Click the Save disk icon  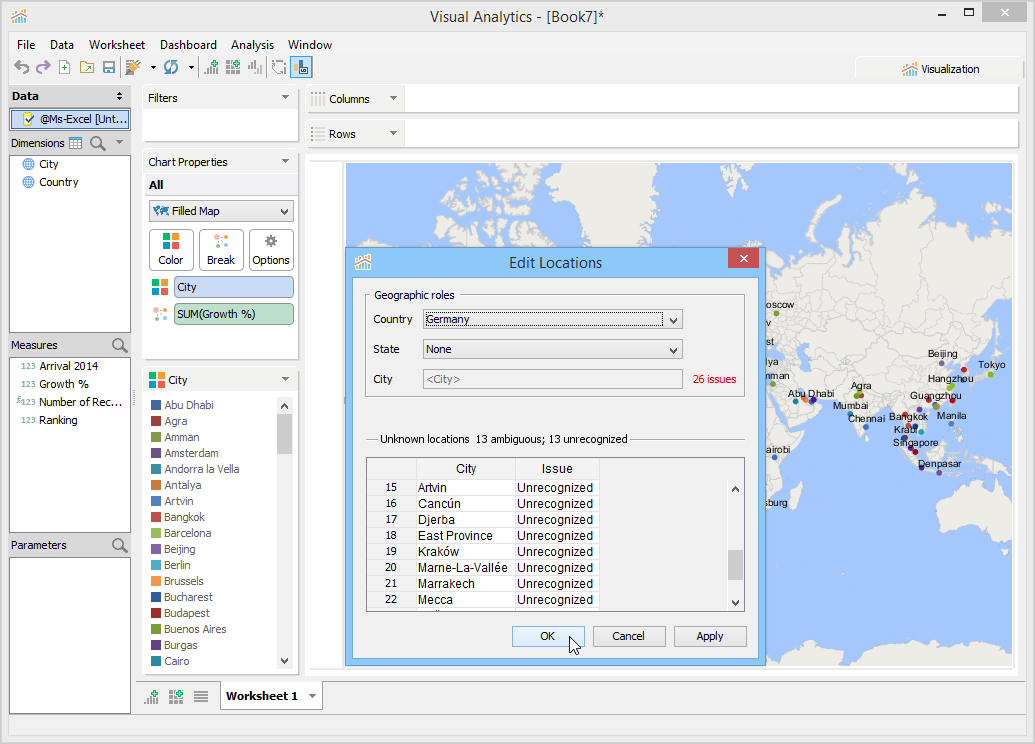click(109, 68)
